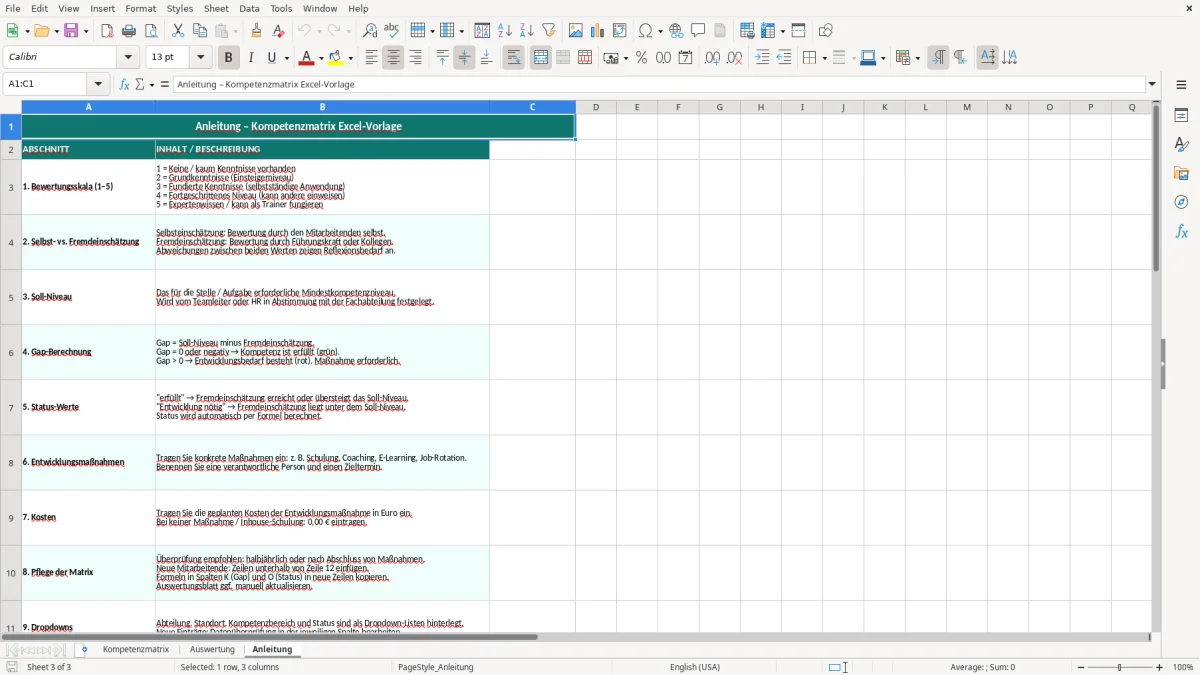Open the Font Size dropdown

(x=200, y=58)
